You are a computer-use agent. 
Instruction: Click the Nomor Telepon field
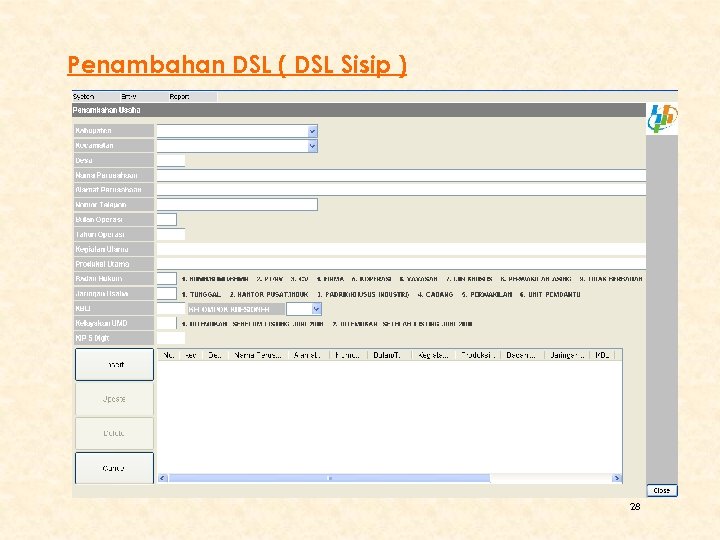point(237,204)
